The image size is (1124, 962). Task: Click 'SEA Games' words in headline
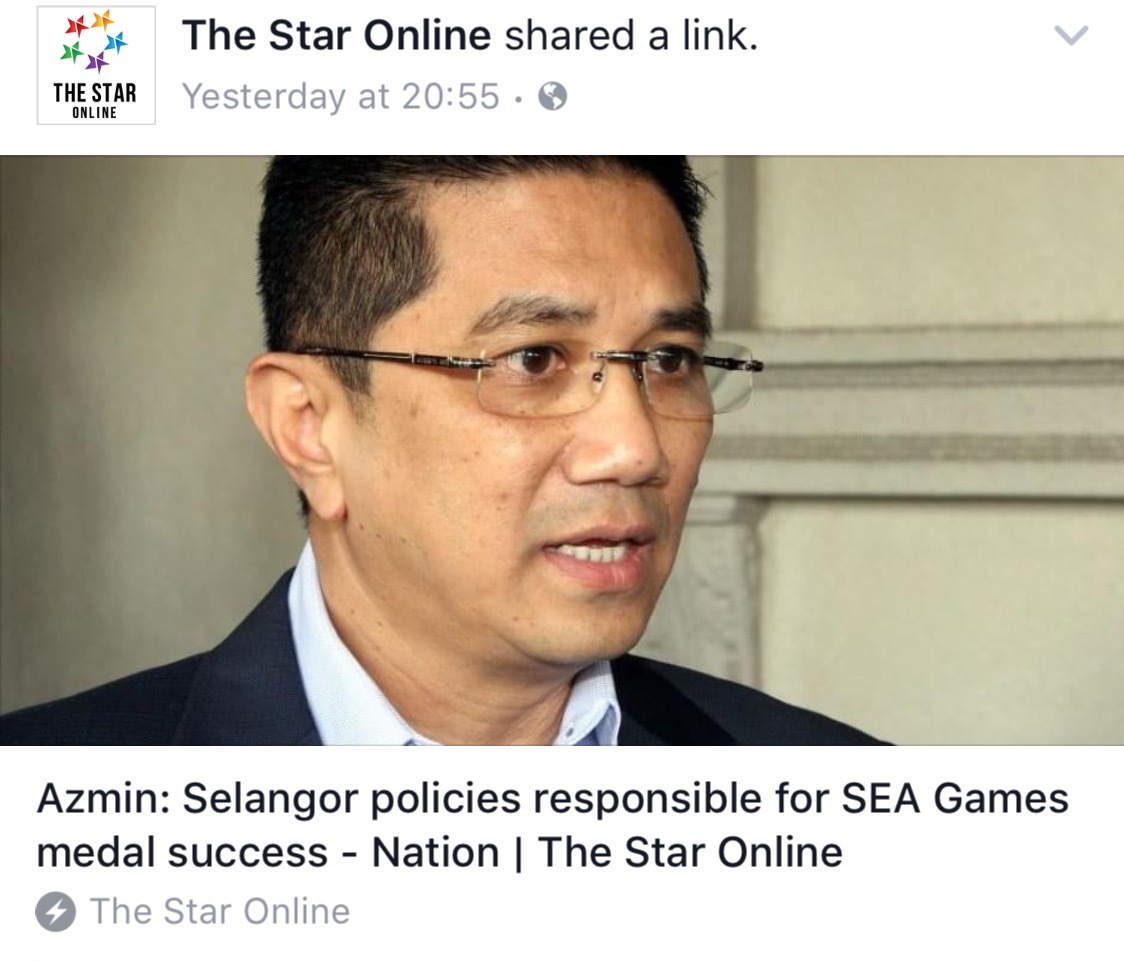[x=955, y=798]
